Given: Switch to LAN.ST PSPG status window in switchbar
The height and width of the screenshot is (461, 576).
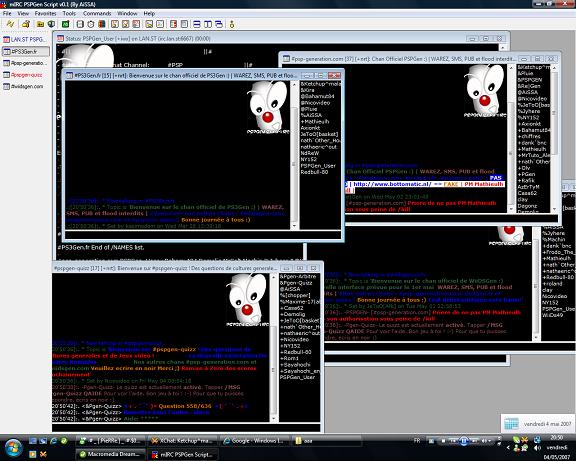Looking at the screenshot, I should [26, 39].
